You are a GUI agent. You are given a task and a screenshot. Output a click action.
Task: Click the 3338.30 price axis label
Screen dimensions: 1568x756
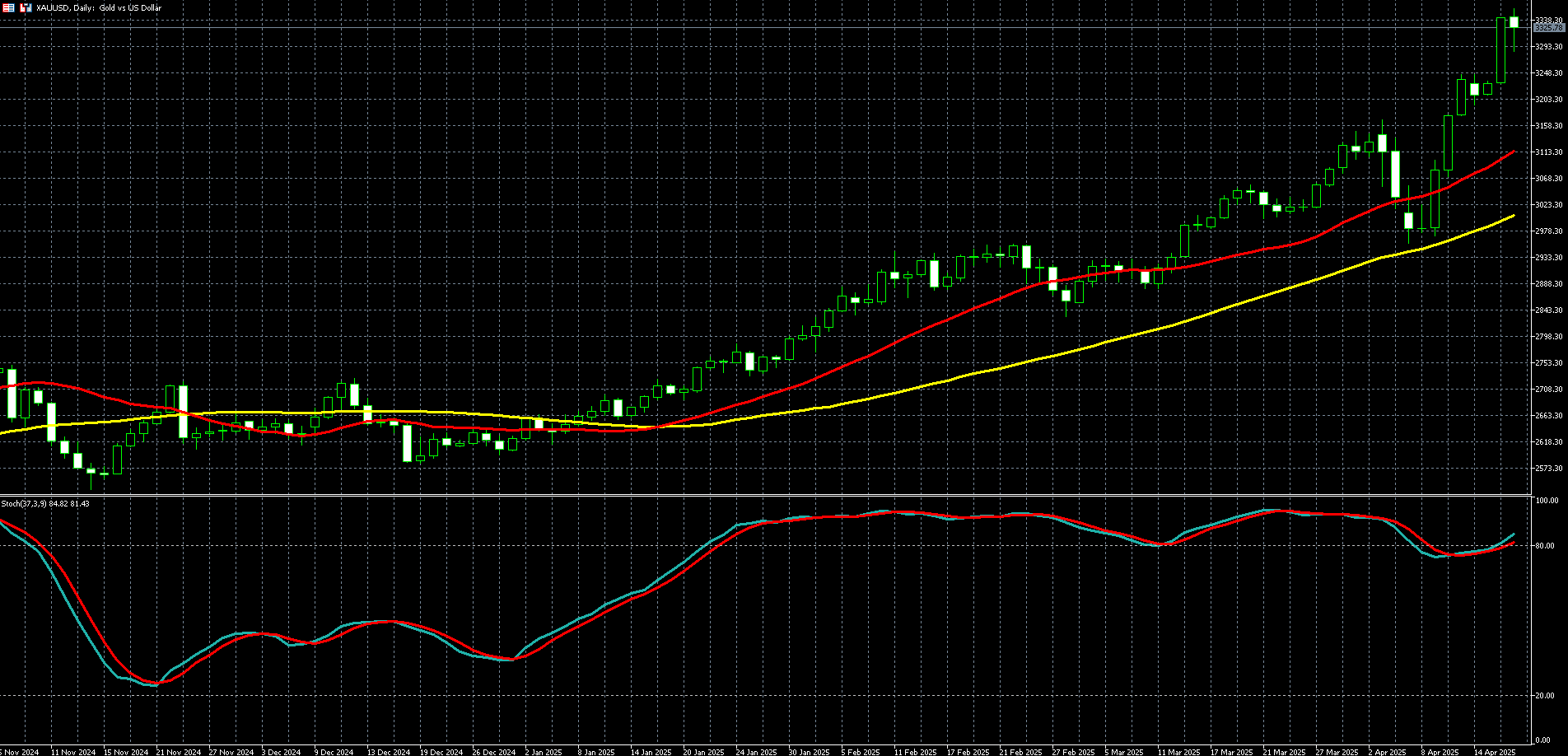[x=1549, y=19]
